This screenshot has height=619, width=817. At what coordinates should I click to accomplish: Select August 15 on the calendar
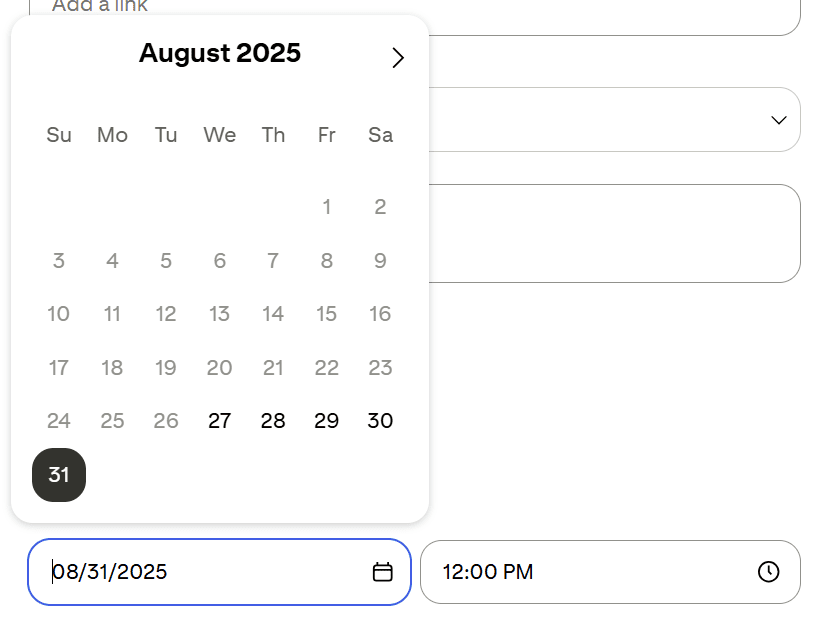click(x=326, y=314)
